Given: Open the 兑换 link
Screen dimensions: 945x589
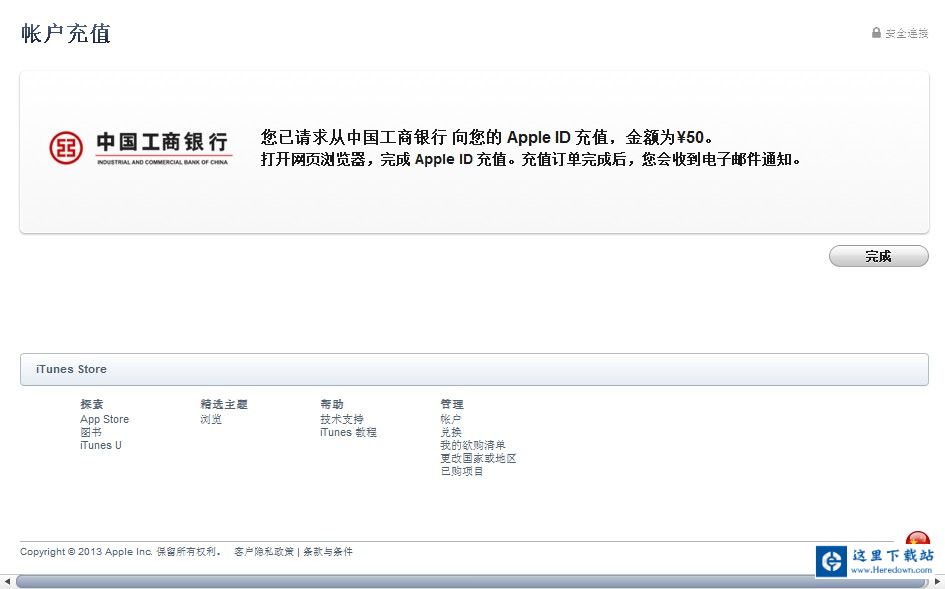Looking at the screenshot, I should pyautogui.click(x=451, y=432).
